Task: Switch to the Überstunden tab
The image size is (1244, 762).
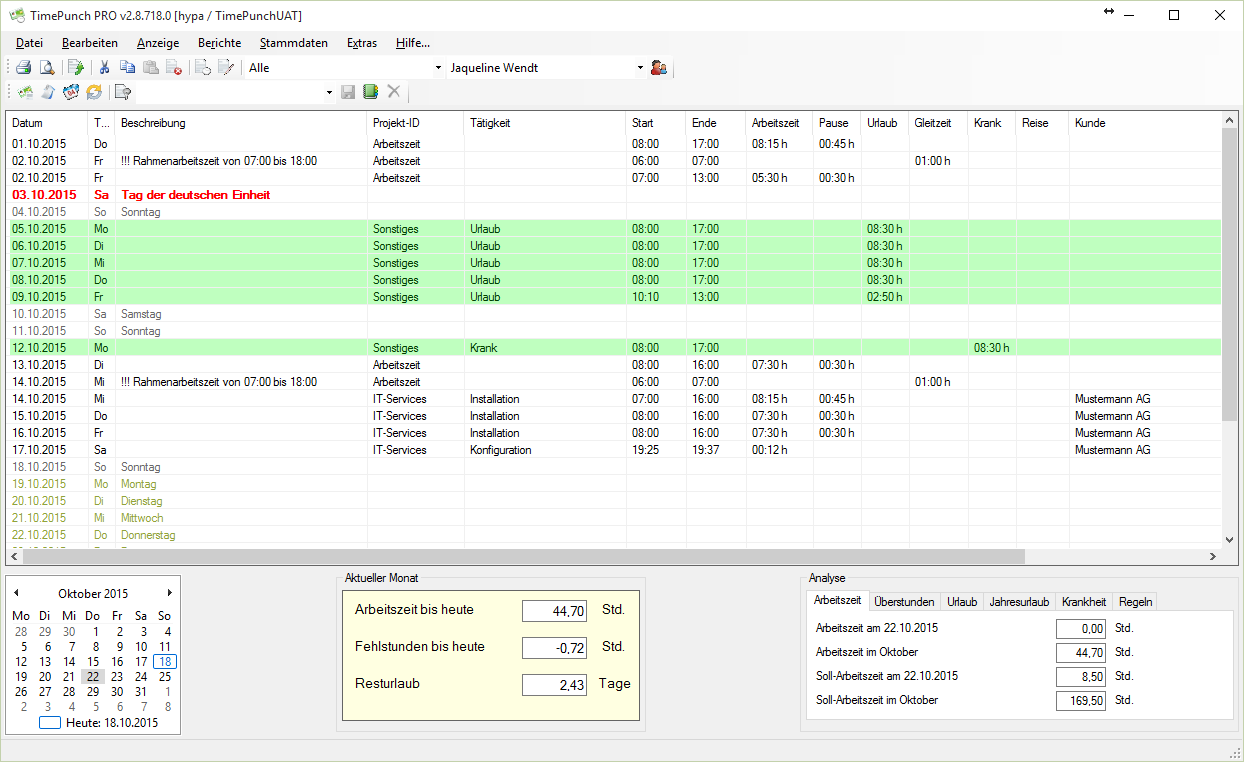Action: tap(904, 601)
